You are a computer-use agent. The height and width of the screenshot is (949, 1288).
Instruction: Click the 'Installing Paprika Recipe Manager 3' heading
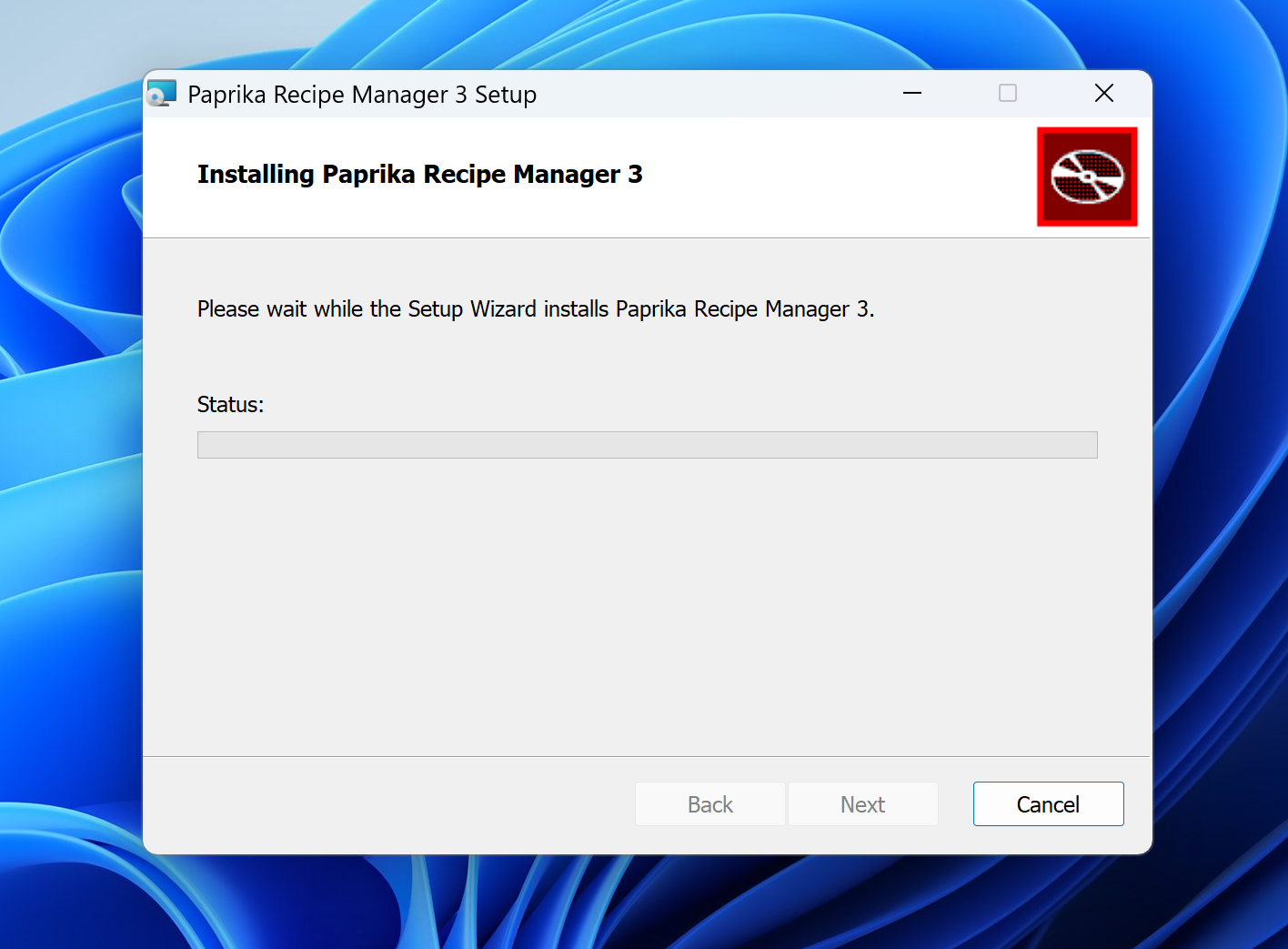click(419, 174)
